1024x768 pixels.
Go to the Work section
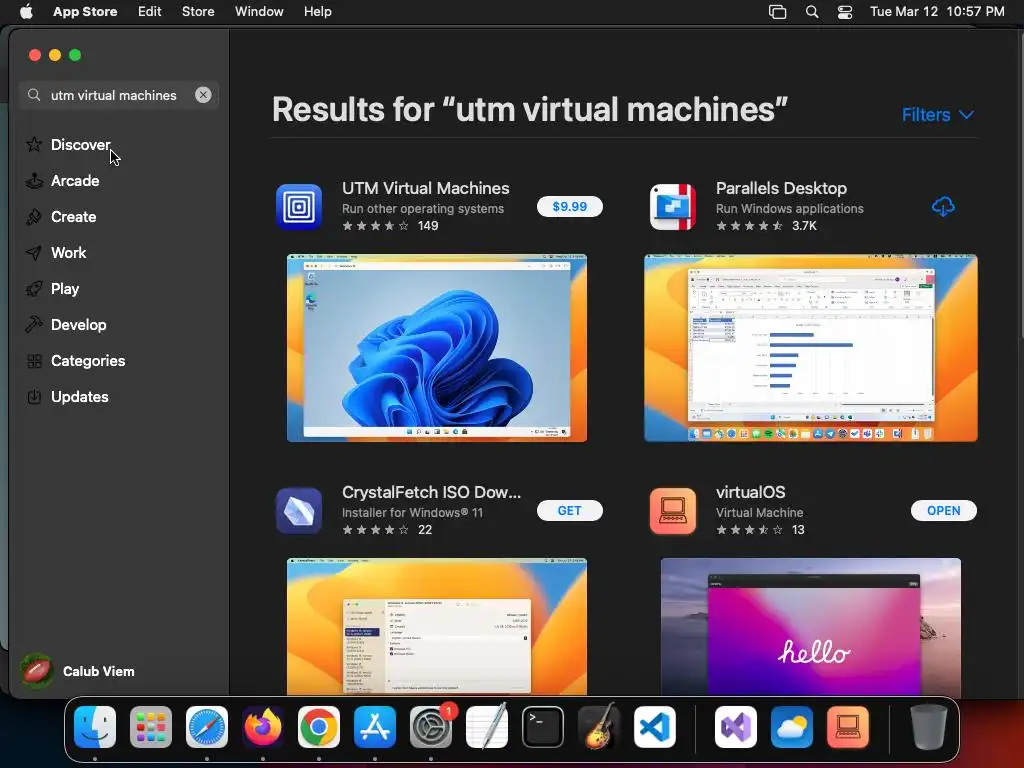pos(69,253)
